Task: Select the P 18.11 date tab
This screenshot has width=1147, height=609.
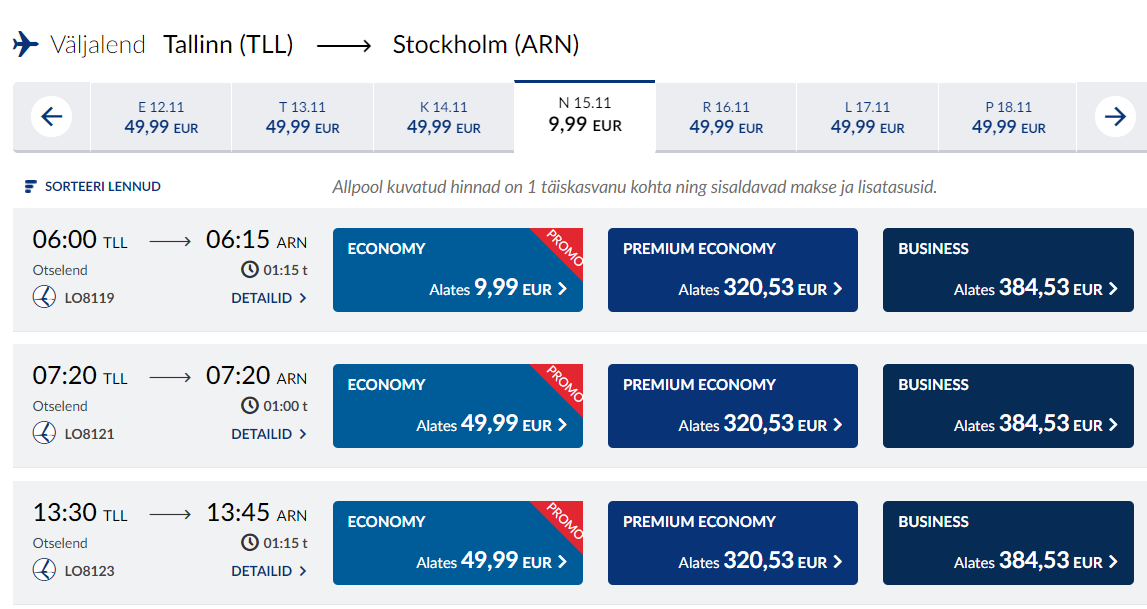Action: [x=1008, y=117]
